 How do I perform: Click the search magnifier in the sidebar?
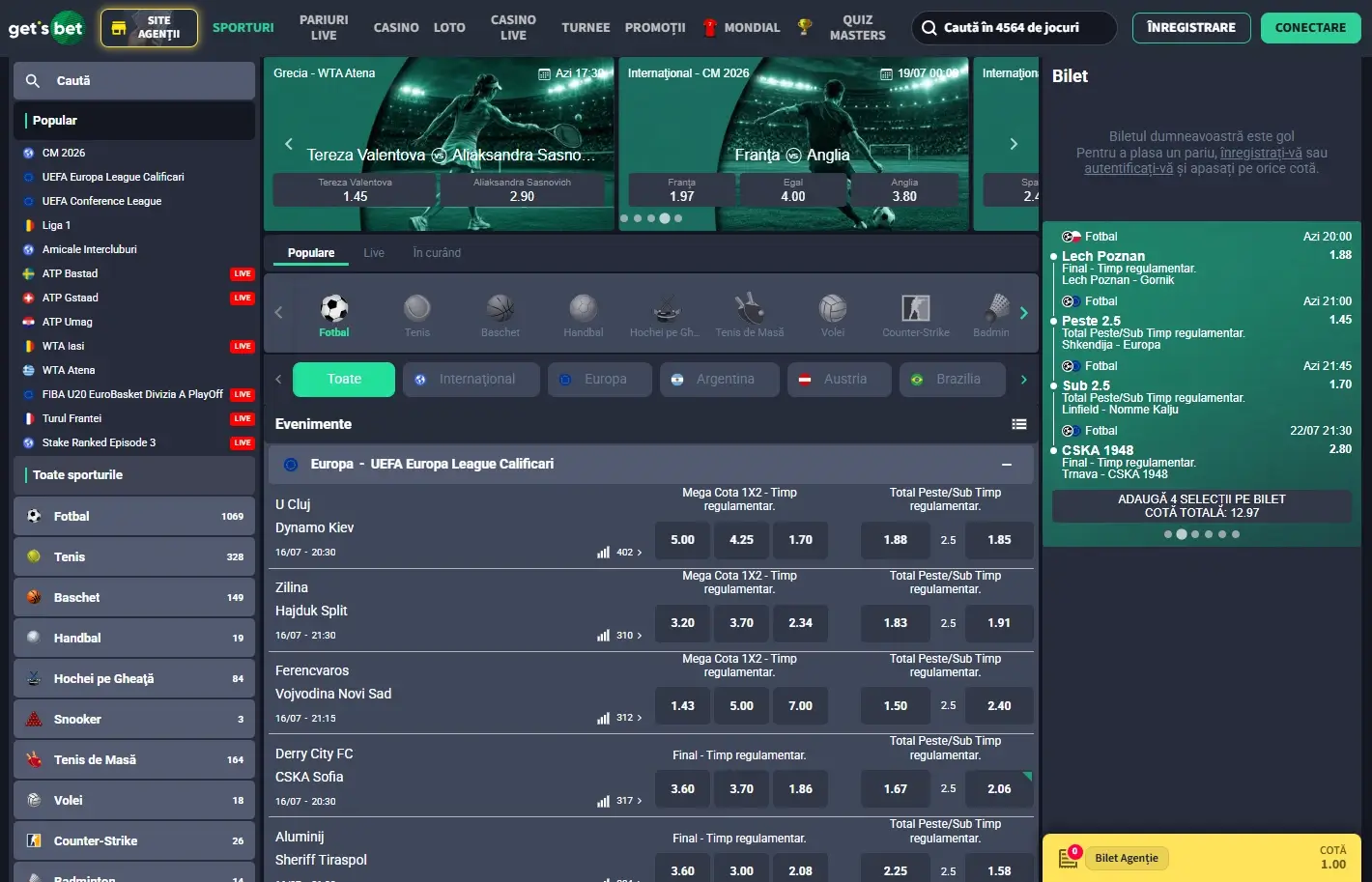pyautogui.click(x=33, y=81)
